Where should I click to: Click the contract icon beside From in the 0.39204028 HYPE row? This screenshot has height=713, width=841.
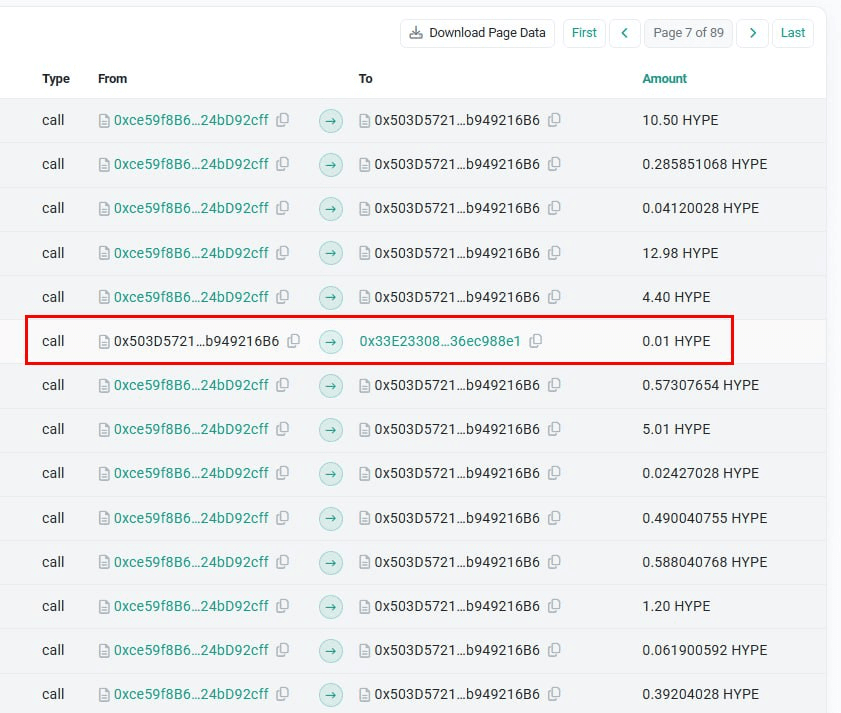pos(104,695)
